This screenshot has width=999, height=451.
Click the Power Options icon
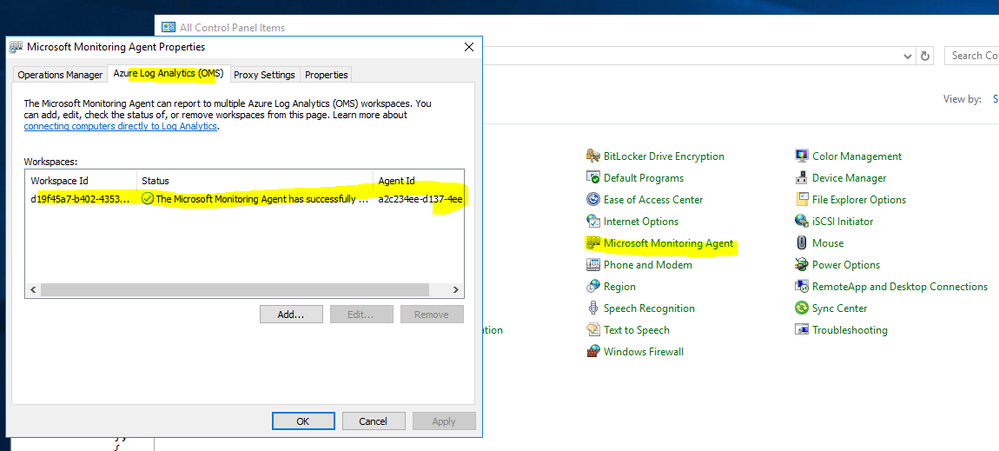tap(801, 264)
